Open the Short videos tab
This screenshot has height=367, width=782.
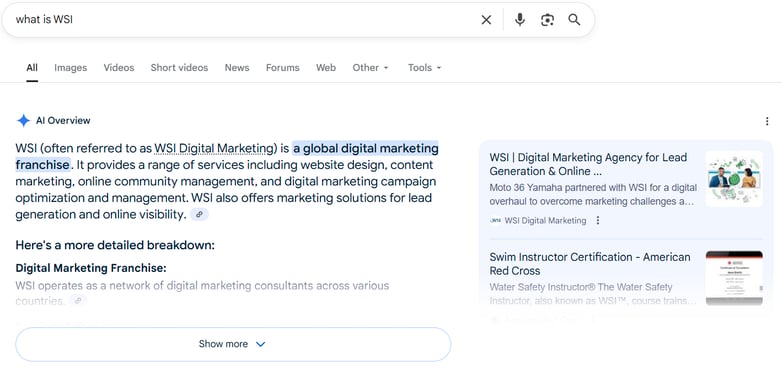tap(179, 67)
